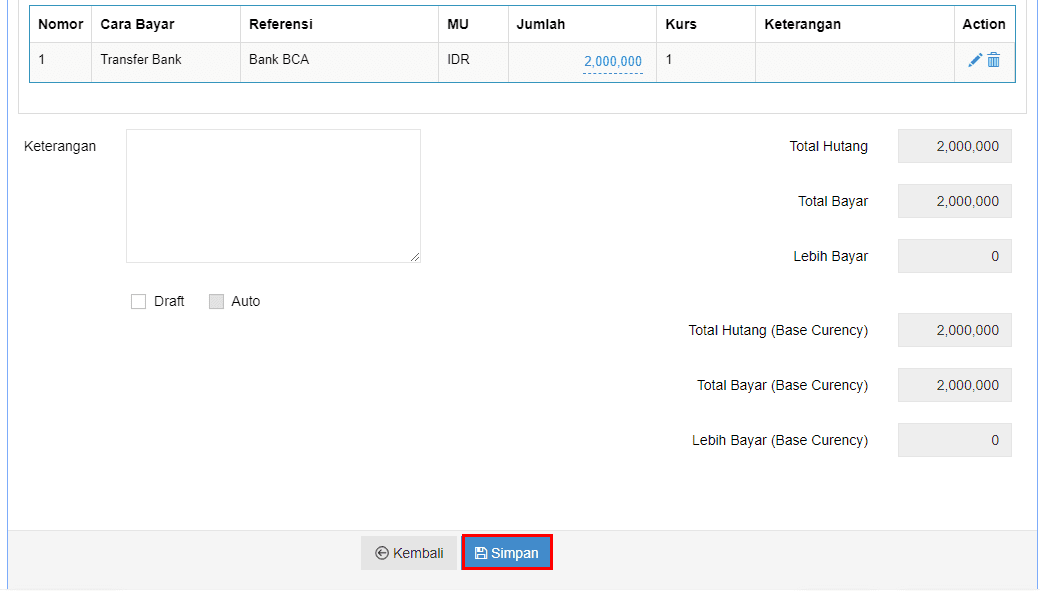Select Total Hutang (Base Curency) field
Image resolution: width=1040 pixels, height=591 pixels.
tap(954, 330)
